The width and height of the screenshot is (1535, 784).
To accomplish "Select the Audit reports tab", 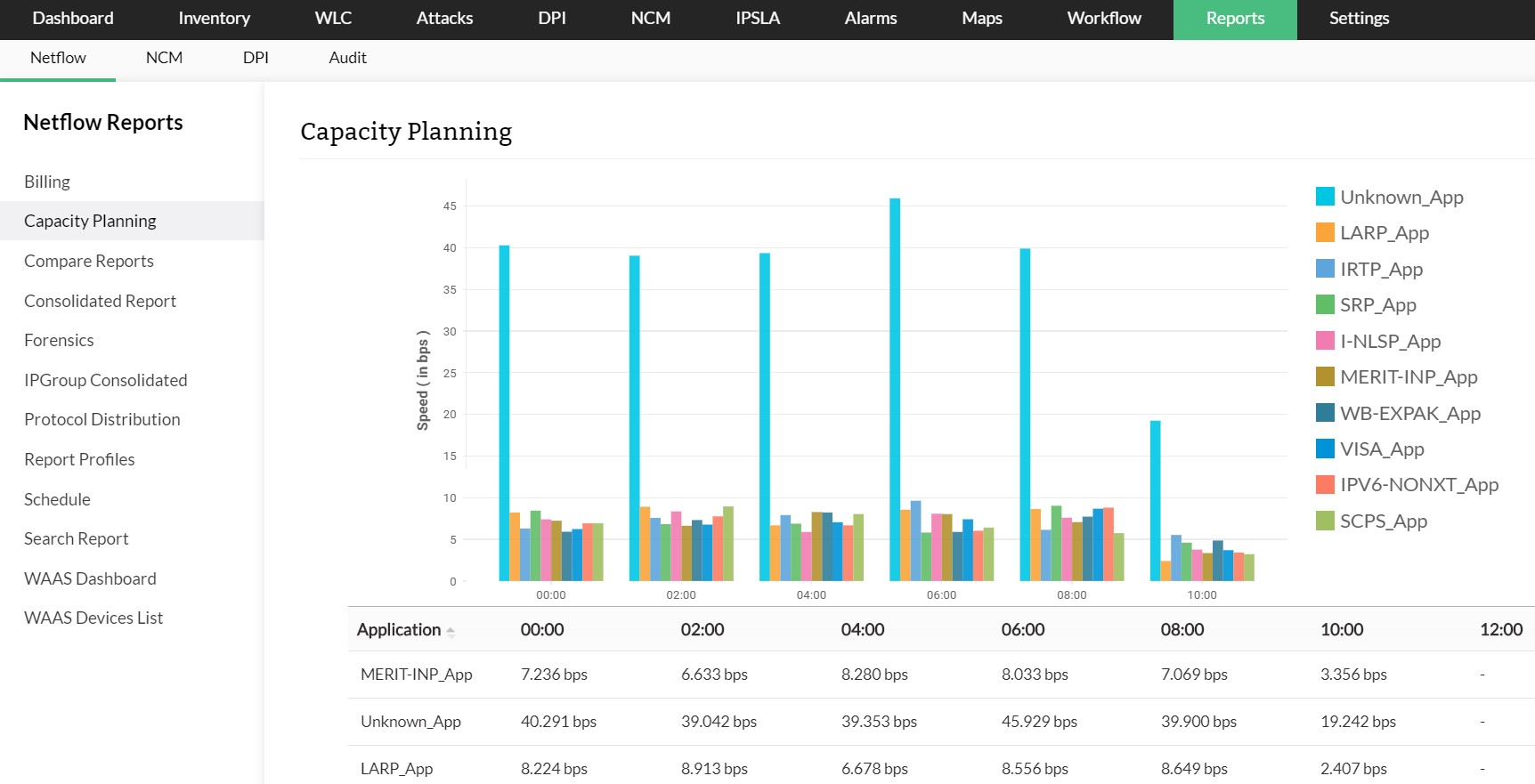I will pos(347,58).
